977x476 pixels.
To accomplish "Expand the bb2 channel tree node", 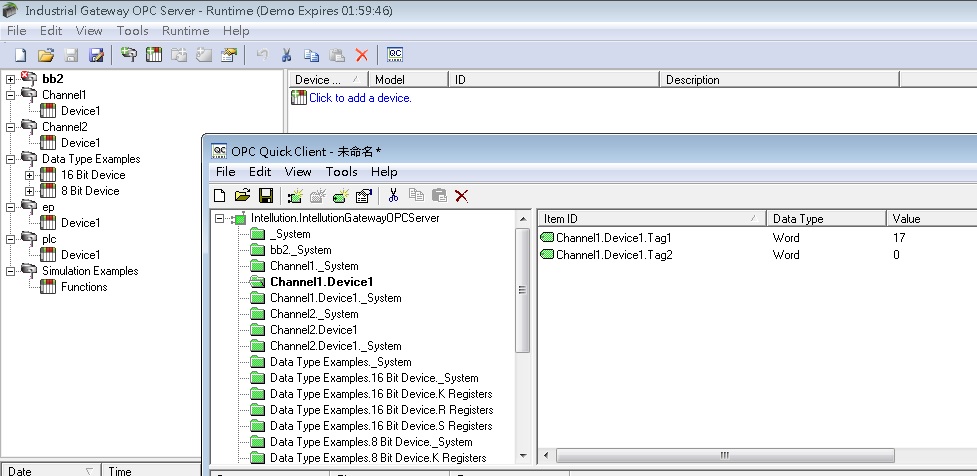I will (x=11, y=79).
